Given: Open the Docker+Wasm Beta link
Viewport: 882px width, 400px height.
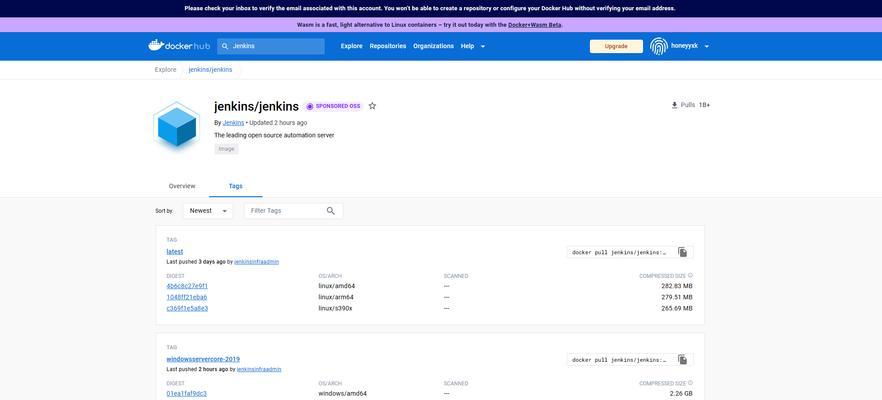Looking at the screenshot, I should coord(534,25).
